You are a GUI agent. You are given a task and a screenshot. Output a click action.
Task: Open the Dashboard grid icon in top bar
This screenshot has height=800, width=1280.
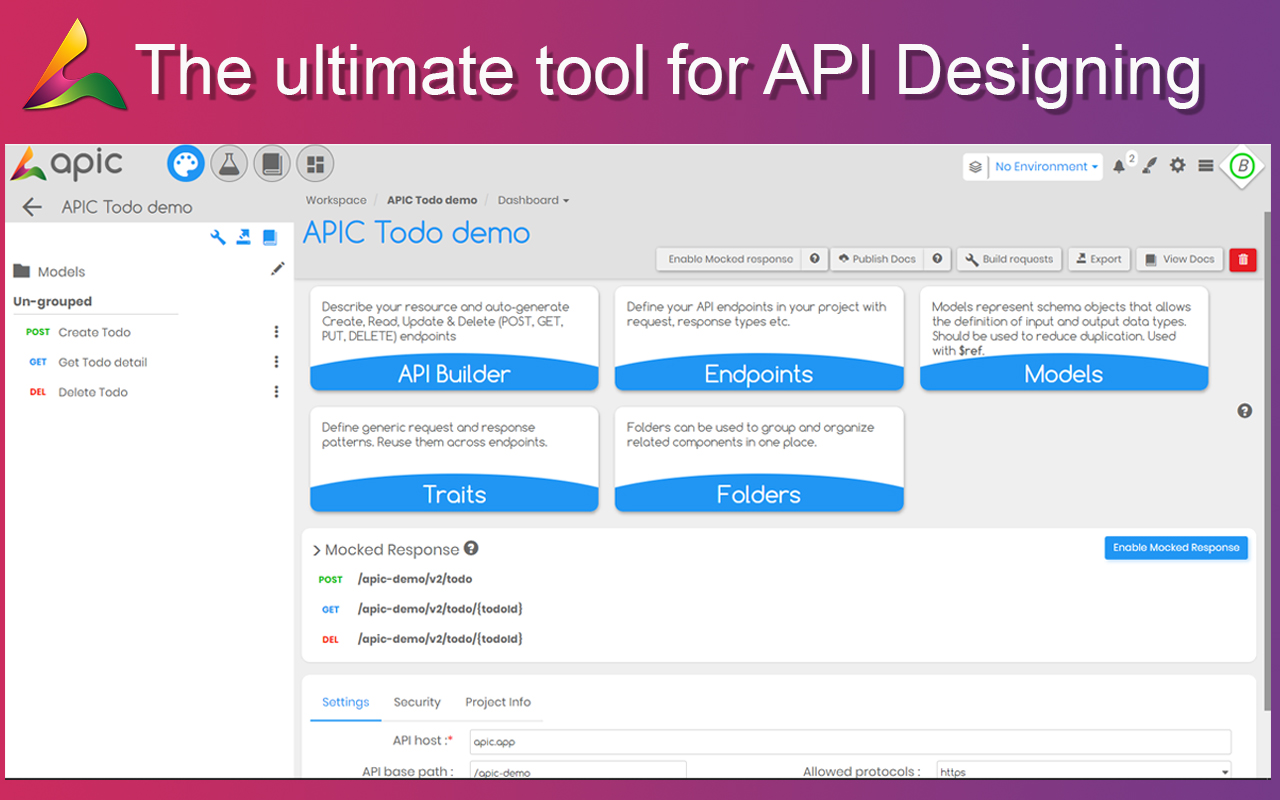click(315, 163)
